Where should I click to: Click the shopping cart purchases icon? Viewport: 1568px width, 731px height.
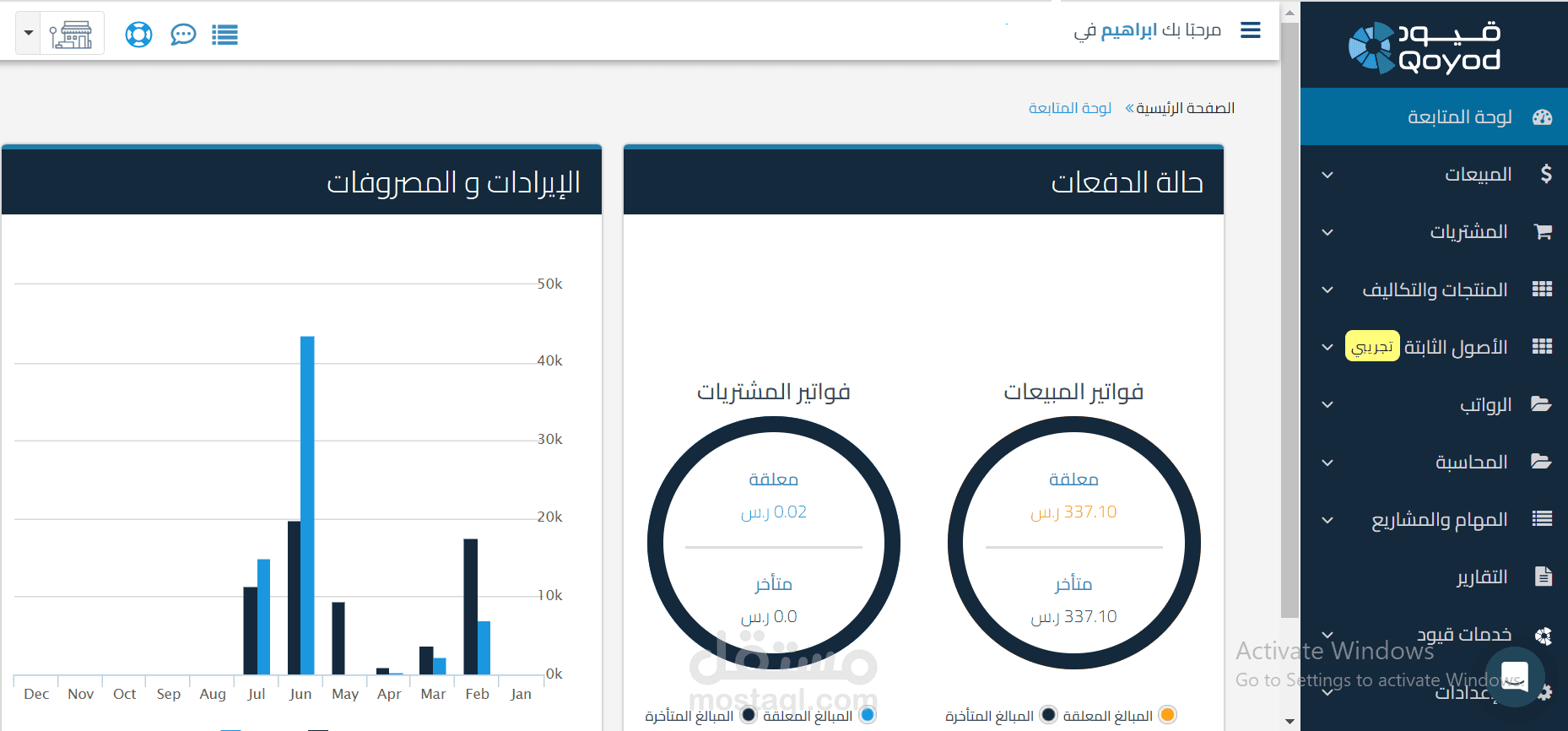pyautogui.click(x=1543, y=231)
